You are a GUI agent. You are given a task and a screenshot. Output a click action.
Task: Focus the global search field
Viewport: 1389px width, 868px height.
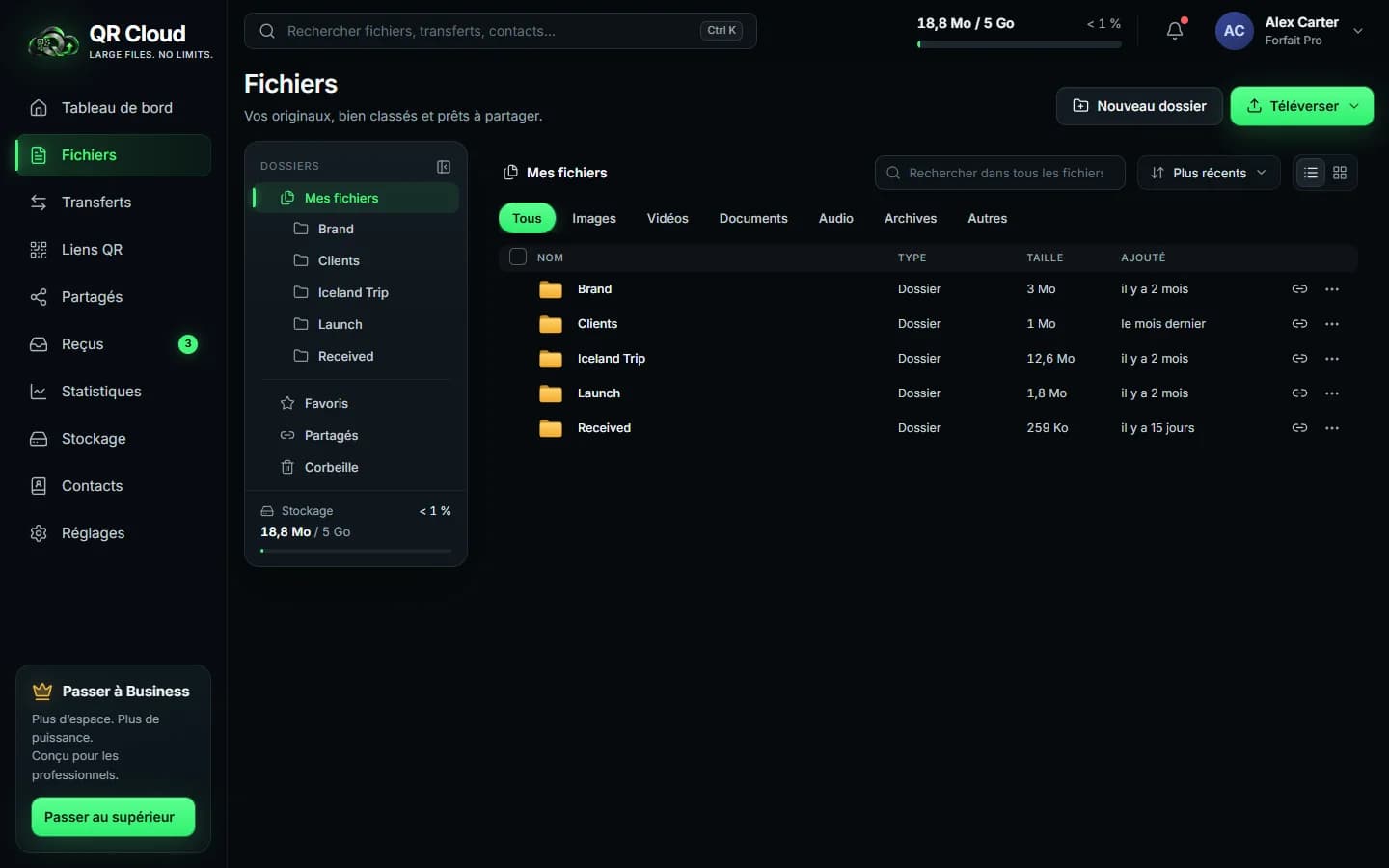point(500,31)
